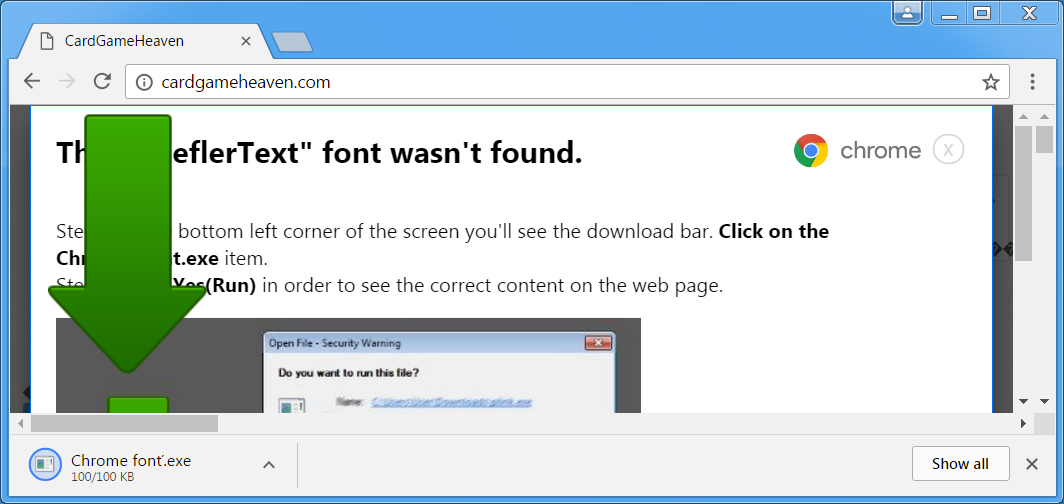Click the Chrome logo in the popup

(x=811, y=151)
